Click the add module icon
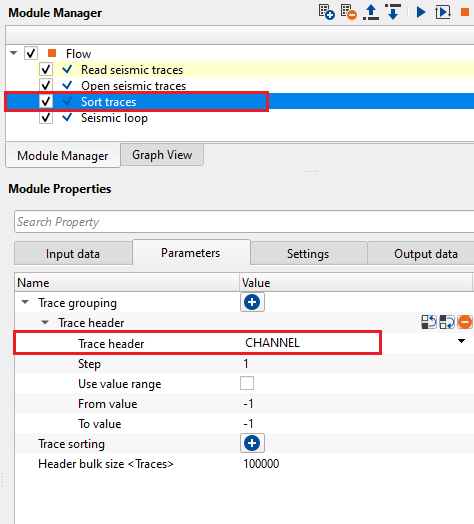474x524 pixels. click(327, 12)
